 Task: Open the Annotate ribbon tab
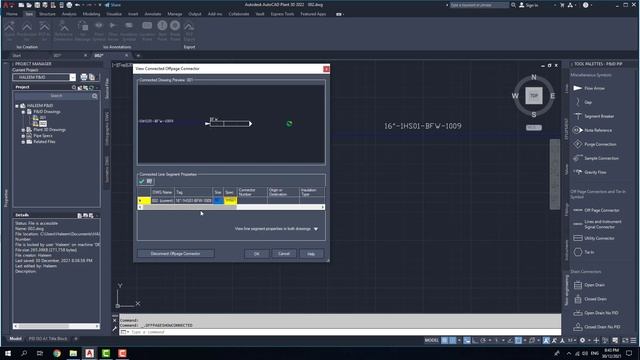153,14
